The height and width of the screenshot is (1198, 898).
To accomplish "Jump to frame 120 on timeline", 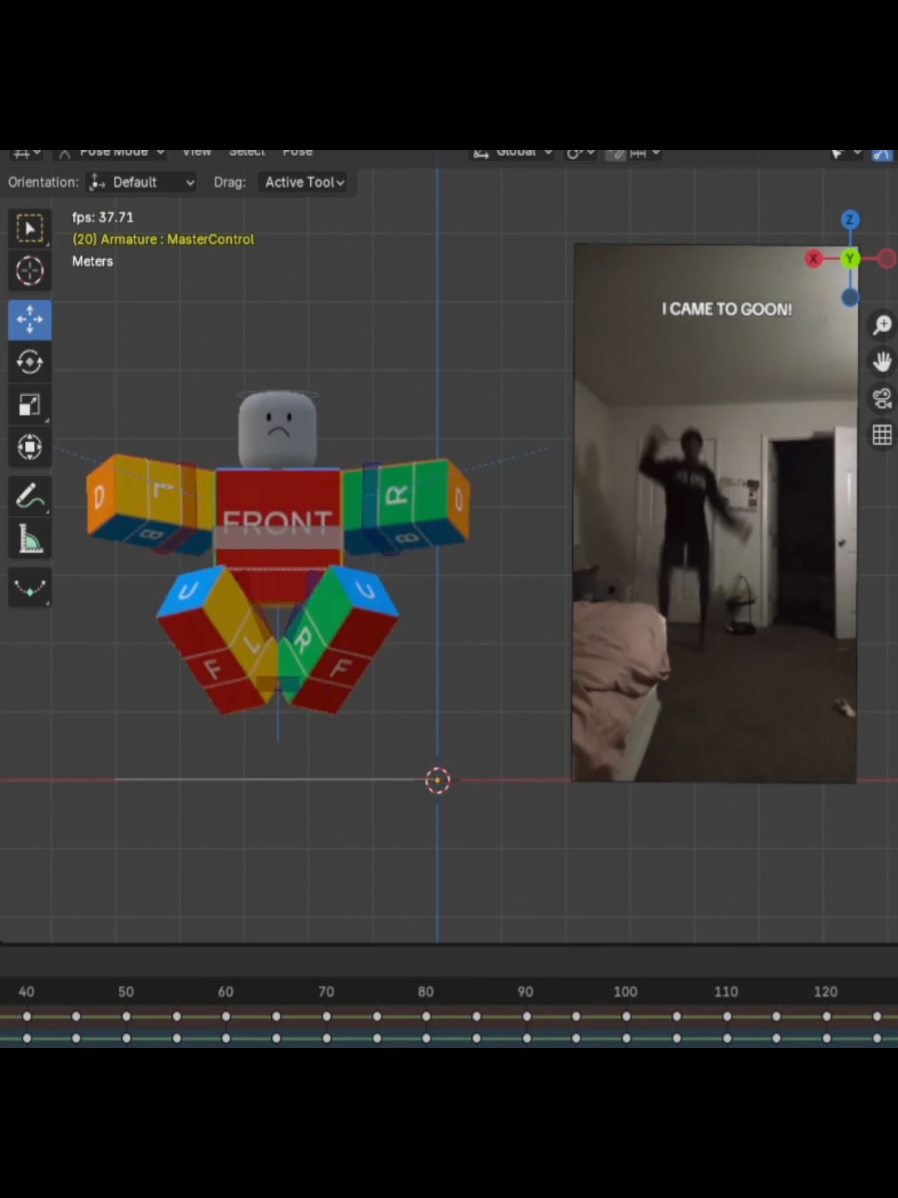I will pyautogui.click(x=825, y=992).
